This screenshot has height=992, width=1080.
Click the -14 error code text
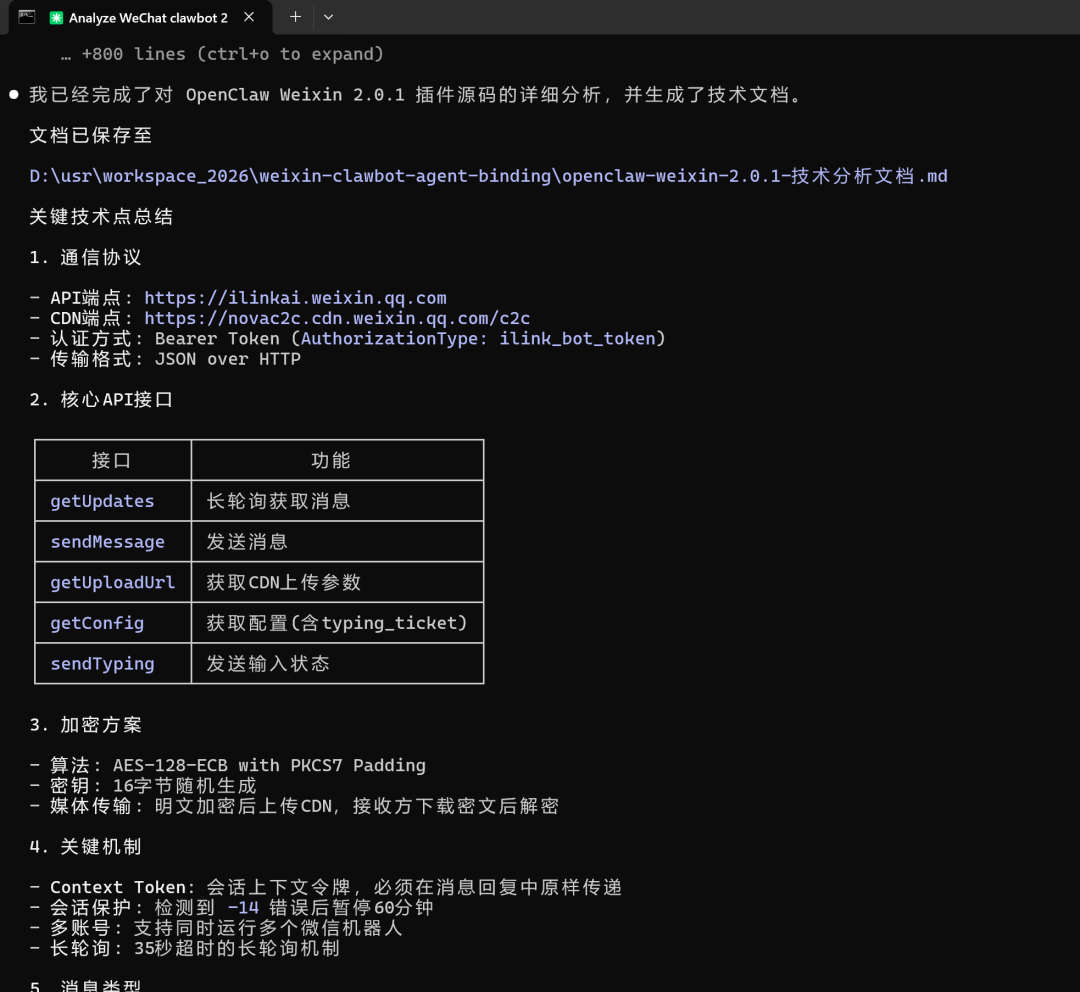pos(243,908)
